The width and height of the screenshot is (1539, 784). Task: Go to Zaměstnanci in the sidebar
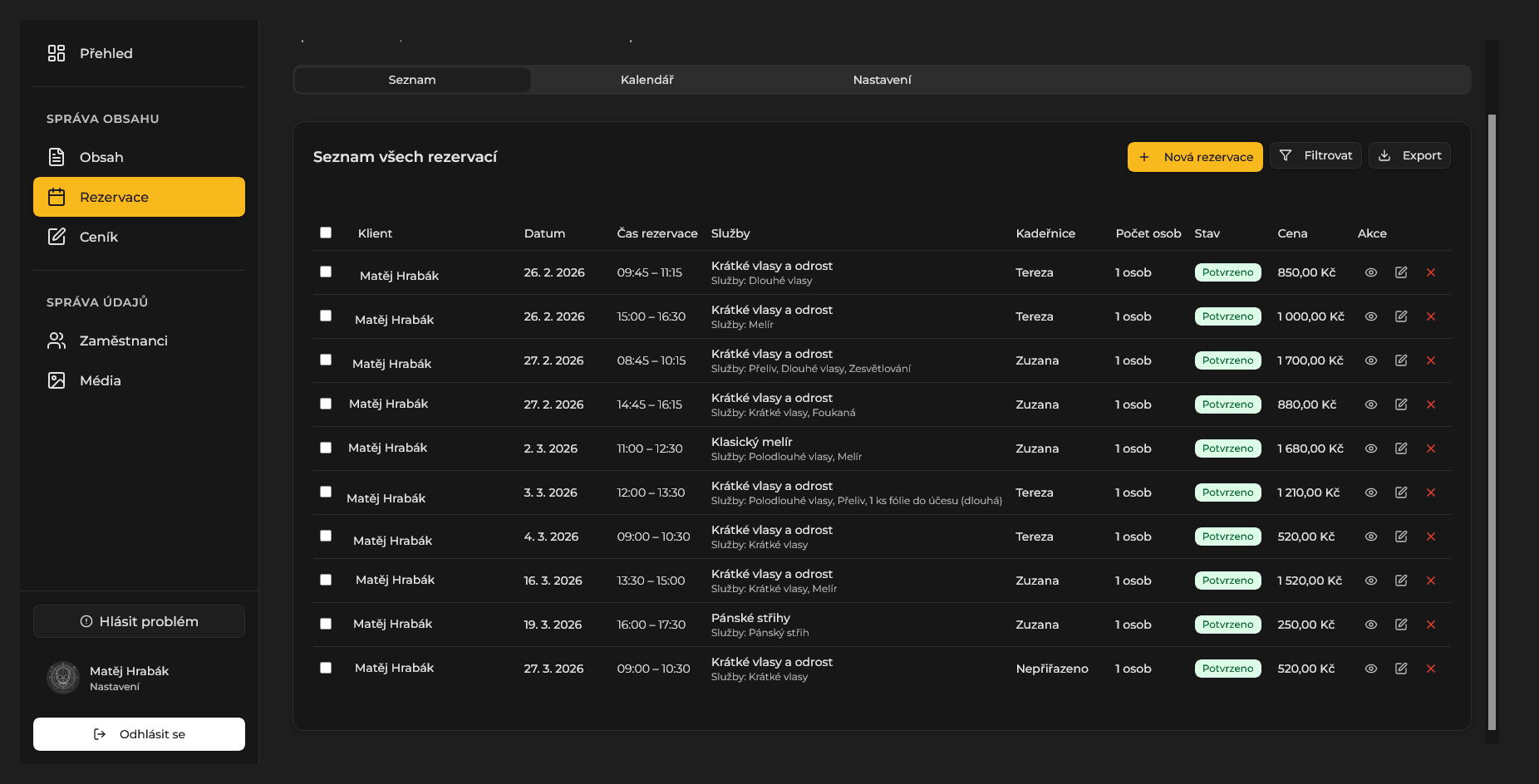[123, 341]
